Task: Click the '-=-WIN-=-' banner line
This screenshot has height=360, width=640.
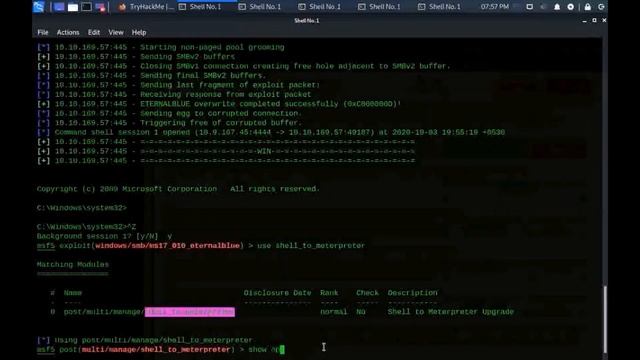Action: 226,151
